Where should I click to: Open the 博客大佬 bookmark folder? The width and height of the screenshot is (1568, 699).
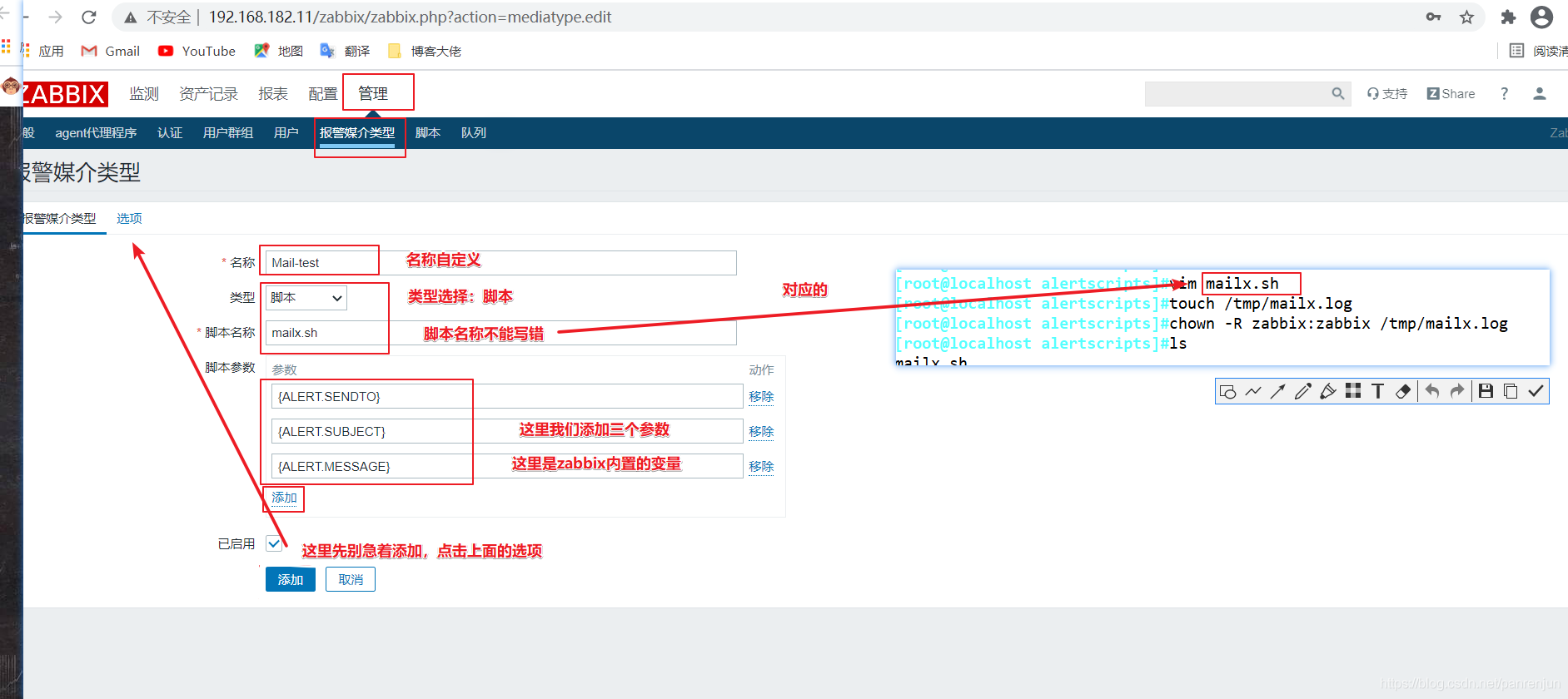(x=425, y=51)
